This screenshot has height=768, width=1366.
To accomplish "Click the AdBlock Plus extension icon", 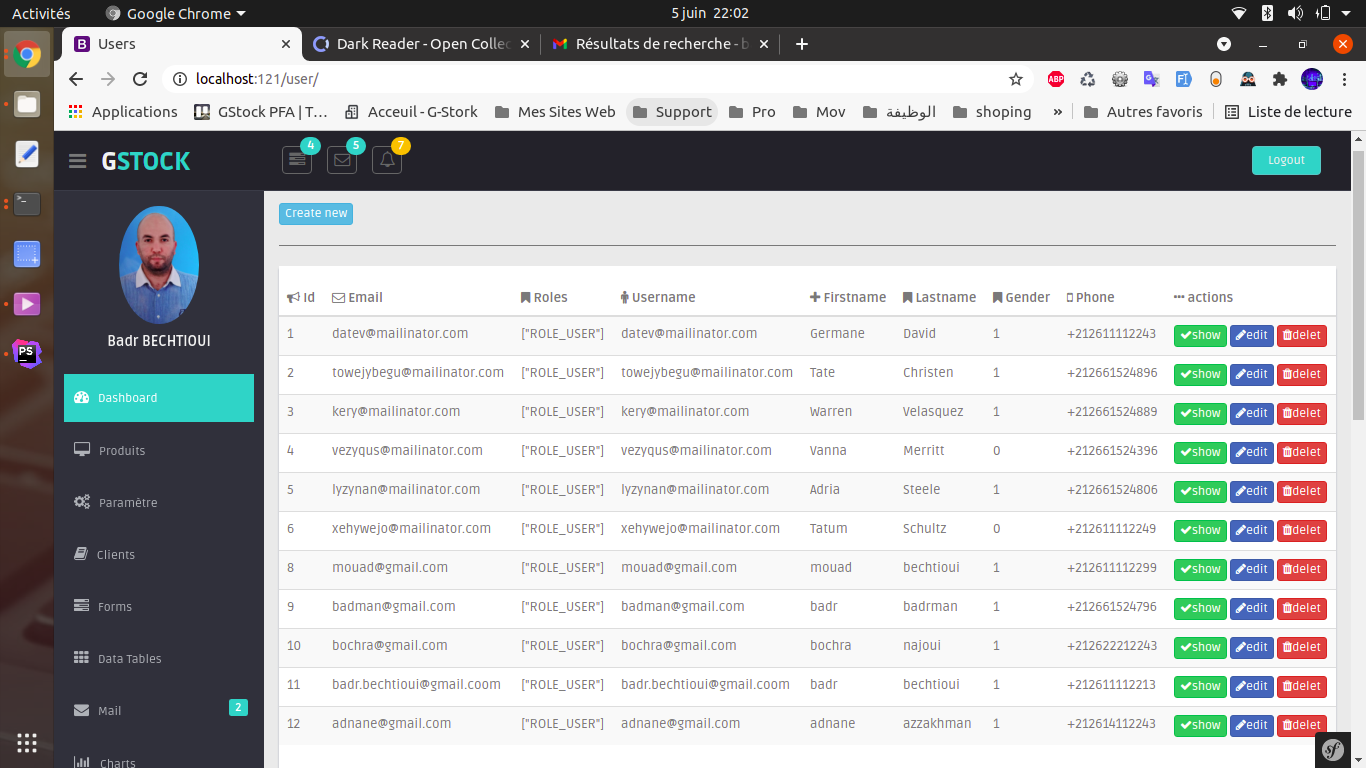I will pos(1056,79).
